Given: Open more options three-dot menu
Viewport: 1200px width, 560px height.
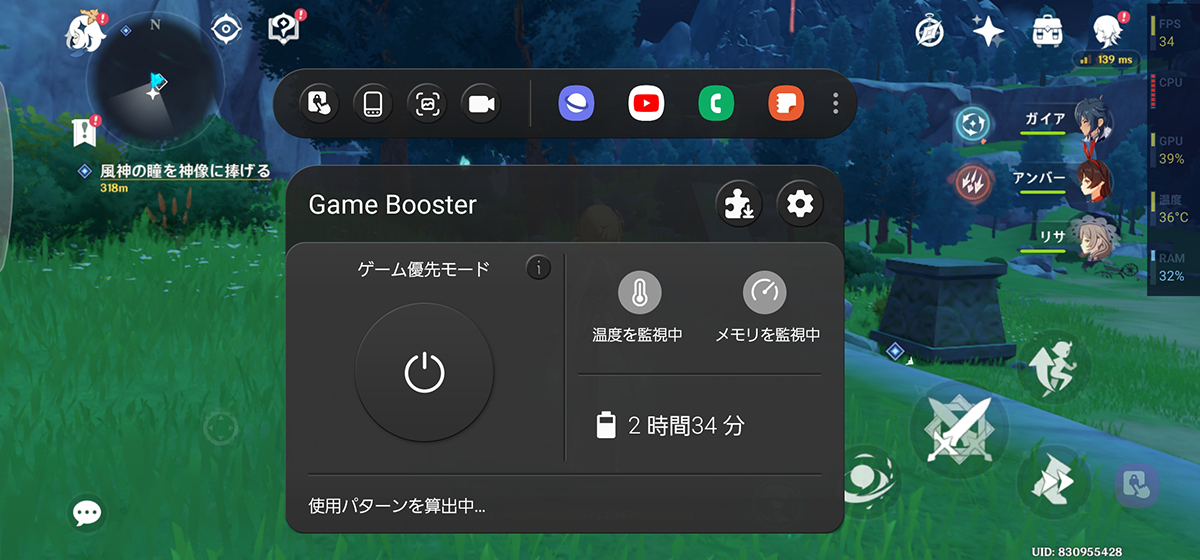Looking at the screenshot, I should coord(835,103).
